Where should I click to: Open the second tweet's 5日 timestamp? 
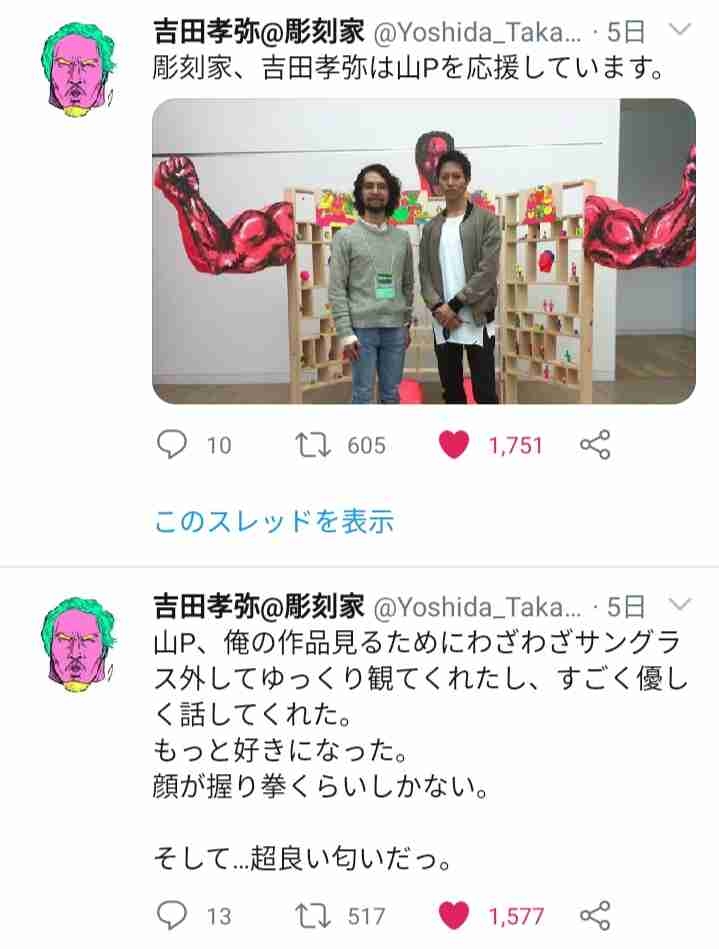(x=626, y=606)
